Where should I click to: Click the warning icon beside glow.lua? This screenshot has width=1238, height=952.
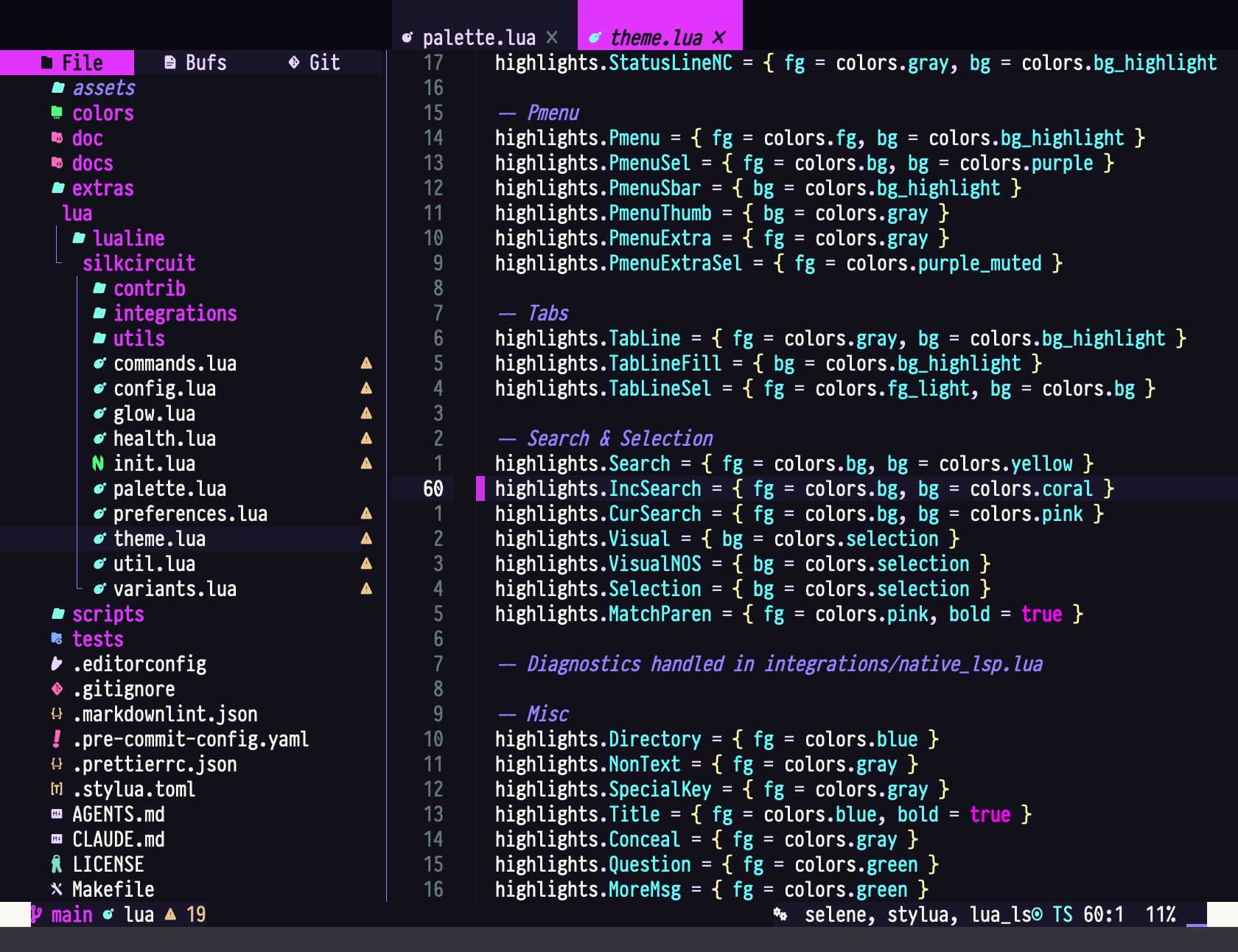(366, 413)
